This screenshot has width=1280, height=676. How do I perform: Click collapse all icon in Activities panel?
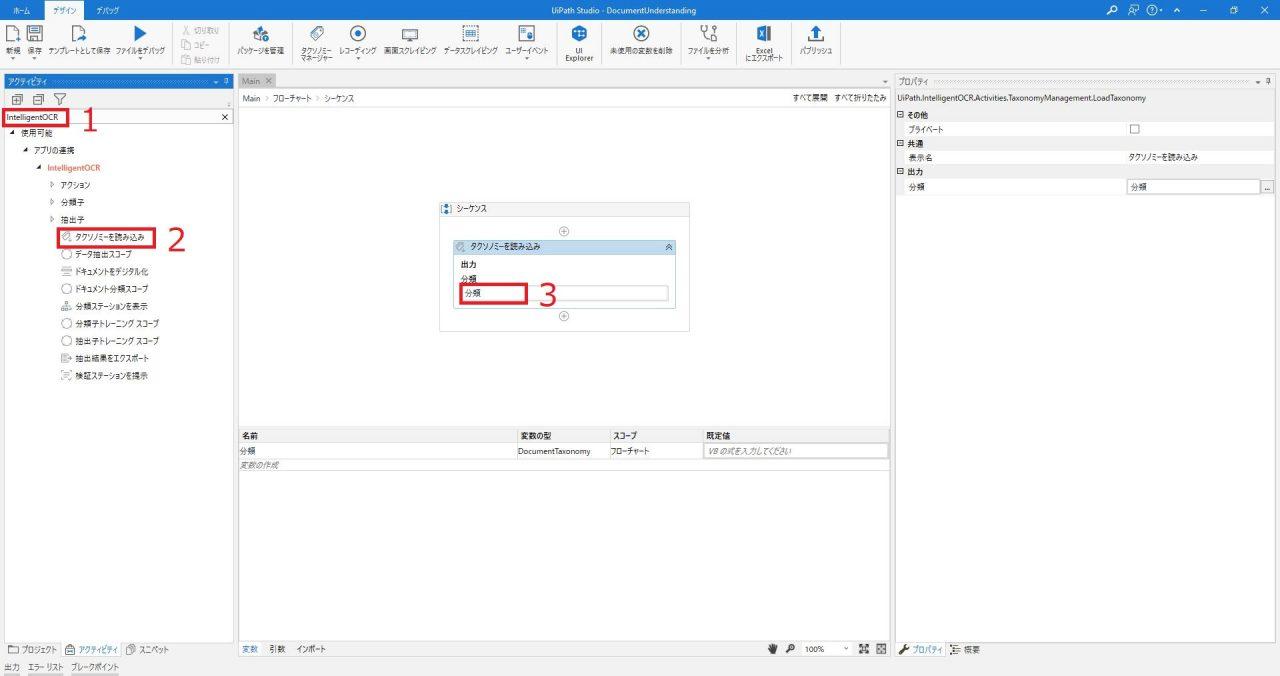tap(38, 99)
